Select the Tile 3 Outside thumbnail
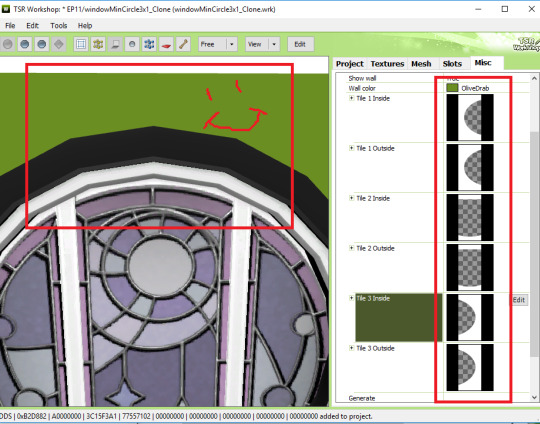Image resolution: width=540 pixels, height=424 pixels. 470,367
